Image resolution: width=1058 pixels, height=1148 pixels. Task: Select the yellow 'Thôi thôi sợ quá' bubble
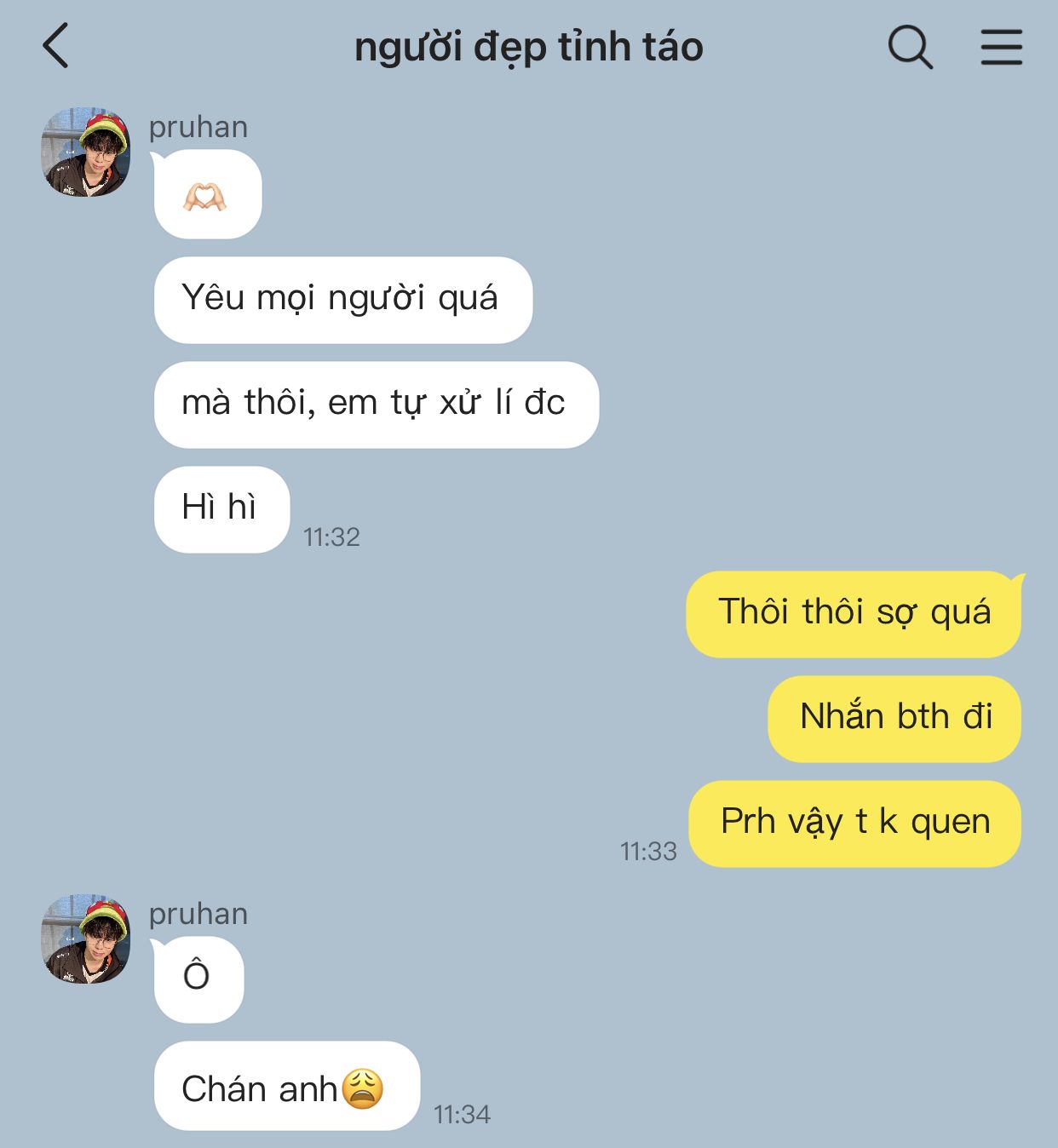(x=854, y=614)
